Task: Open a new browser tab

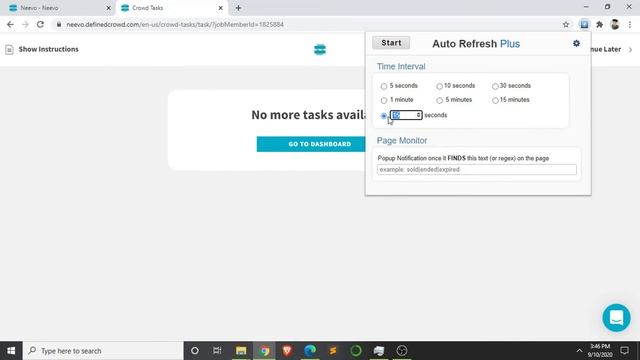Action: tap(238, 8)
